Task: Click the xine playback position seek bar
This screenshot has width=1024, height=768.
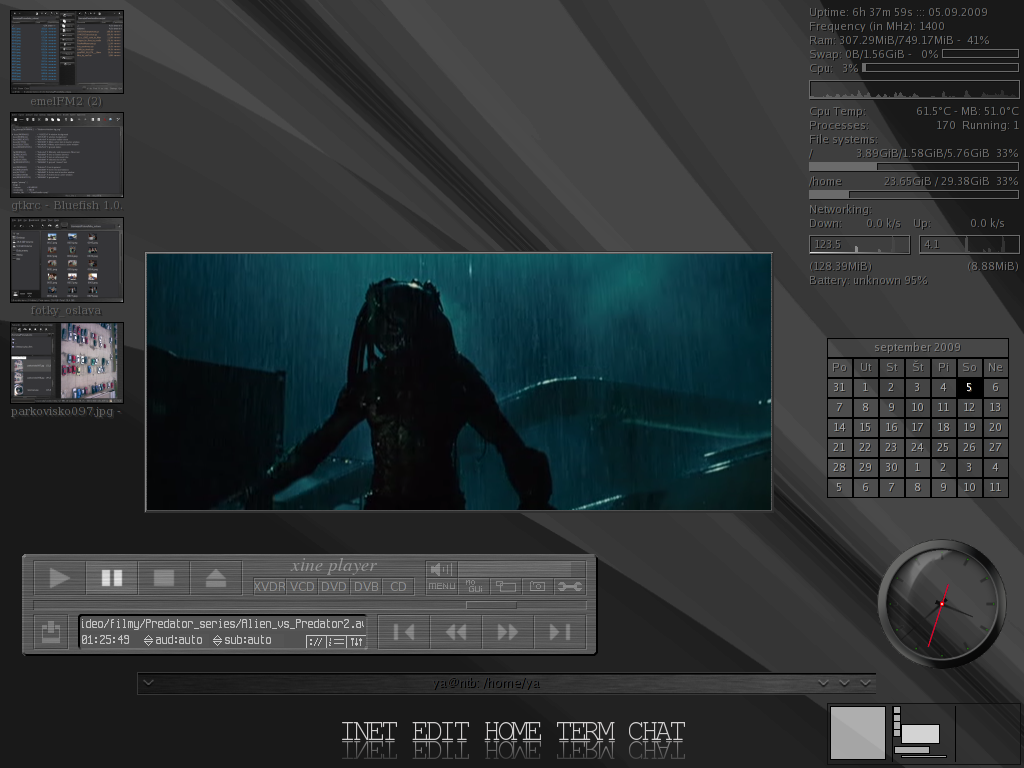Action: click(310, 605)
